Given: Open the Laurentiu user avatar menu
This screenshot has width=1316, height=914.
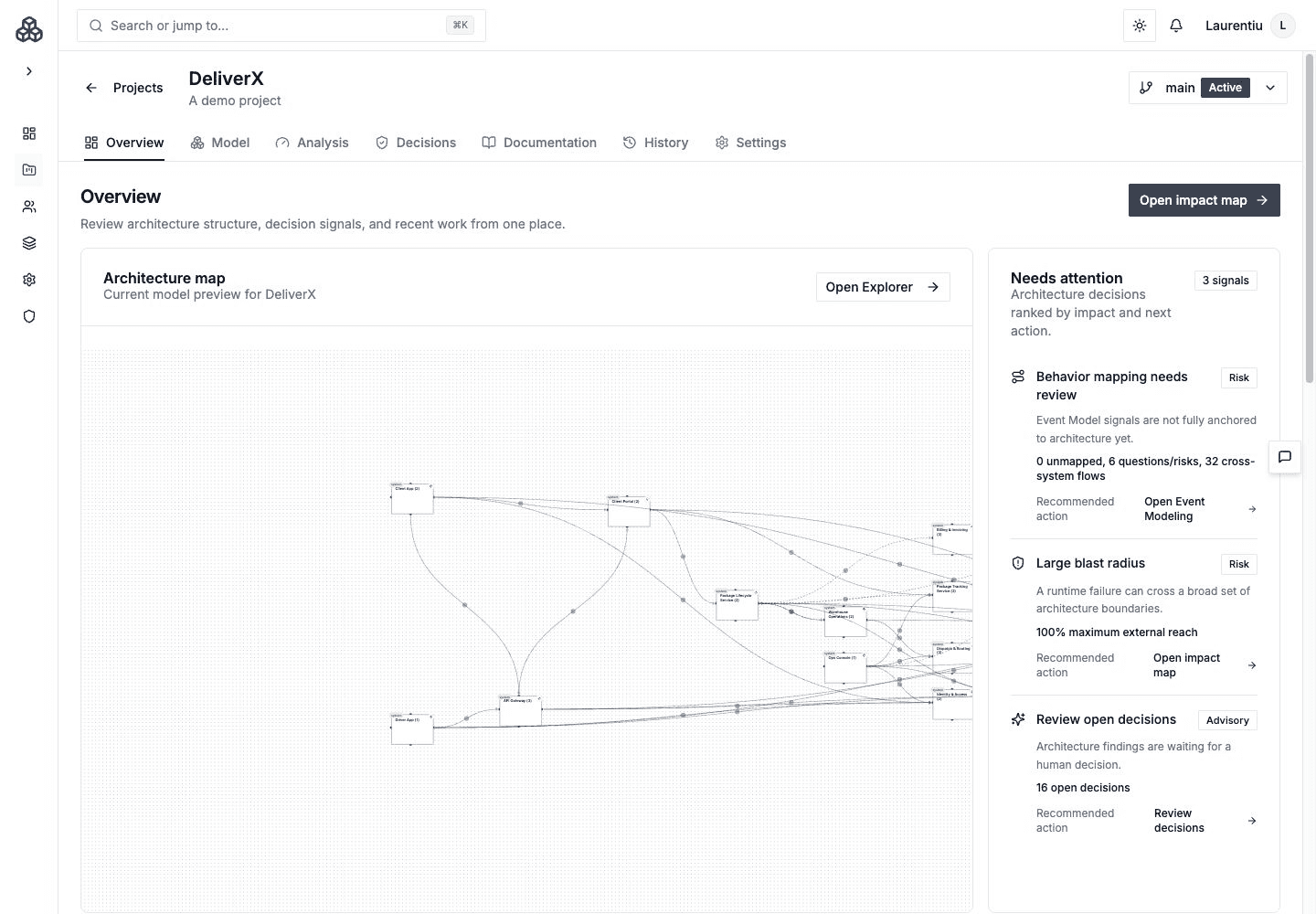Looking at the screenshot, I should click(x=1283, y=26).
